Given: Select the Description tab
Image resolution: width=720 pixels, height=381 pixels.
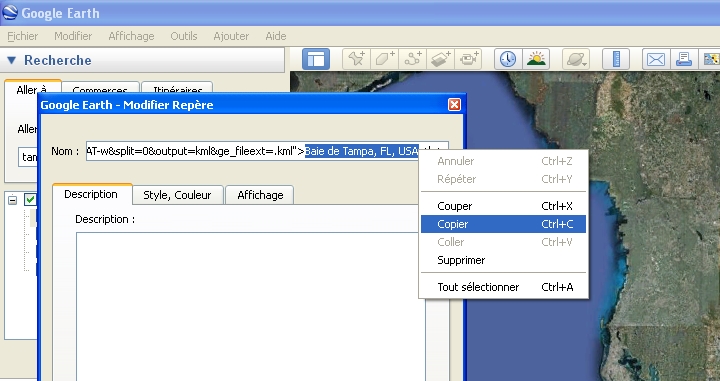Looking at the screenshot, I should pos(91,194).
